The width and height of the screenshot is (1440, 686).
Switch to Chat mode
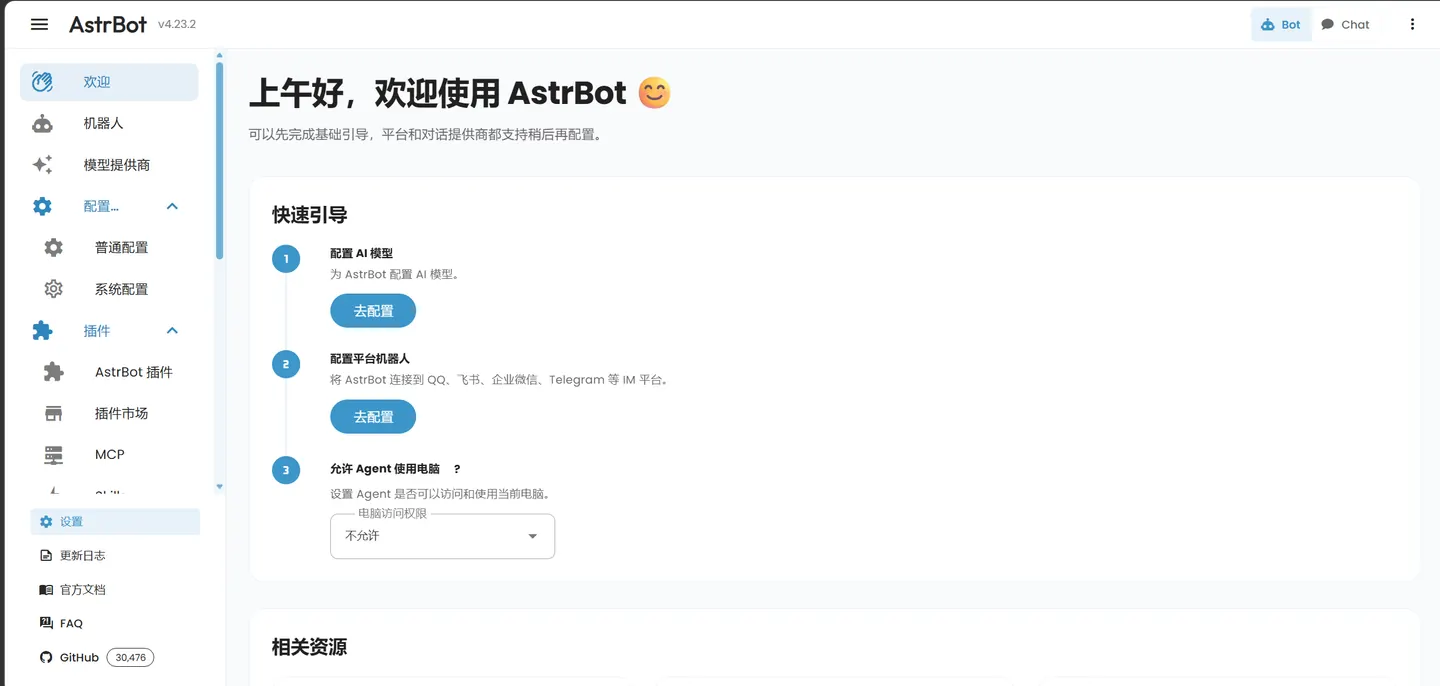click(x=1345, y=25)
